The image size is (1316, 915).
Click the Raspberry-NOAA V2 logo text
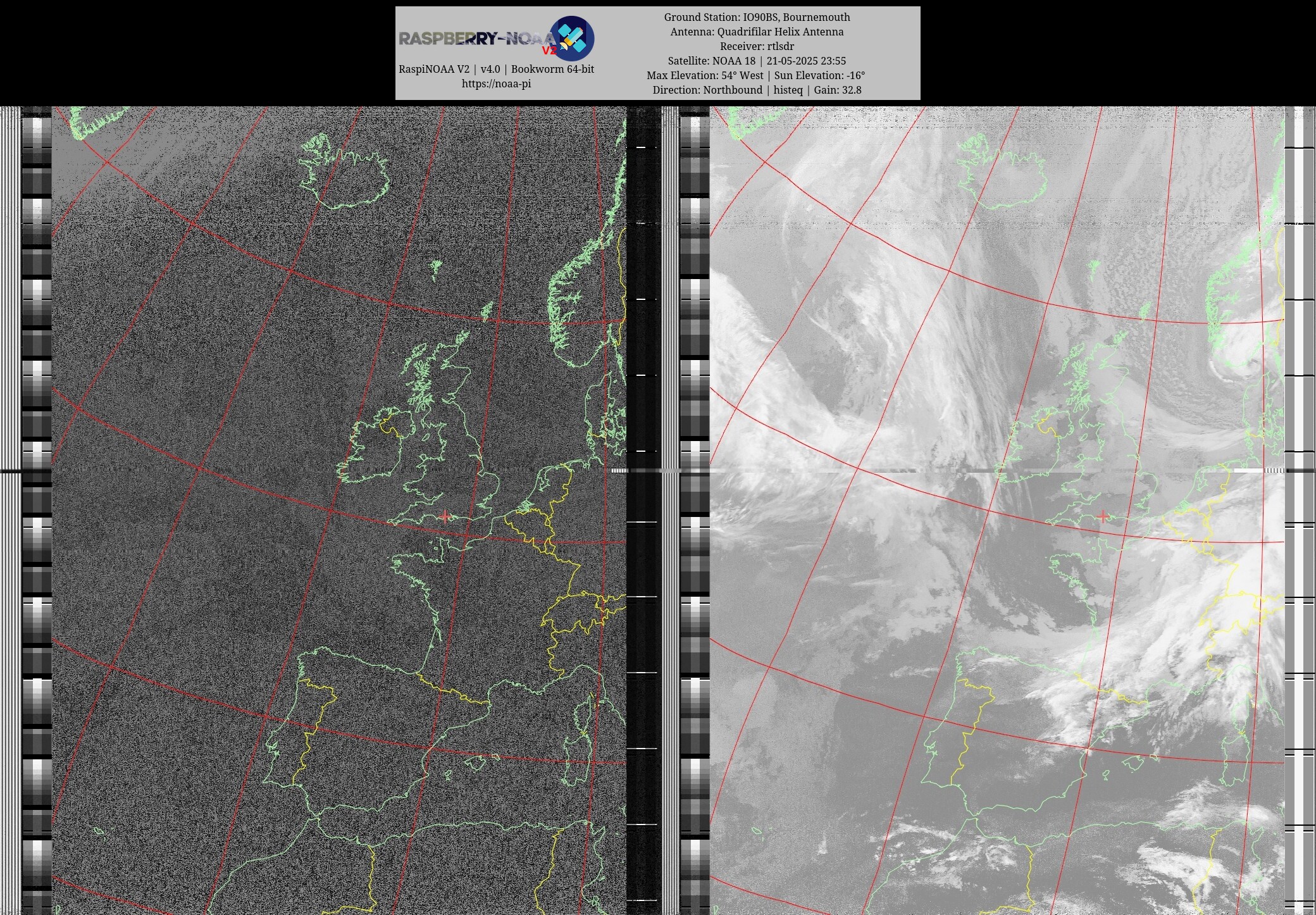coord(477,39)
